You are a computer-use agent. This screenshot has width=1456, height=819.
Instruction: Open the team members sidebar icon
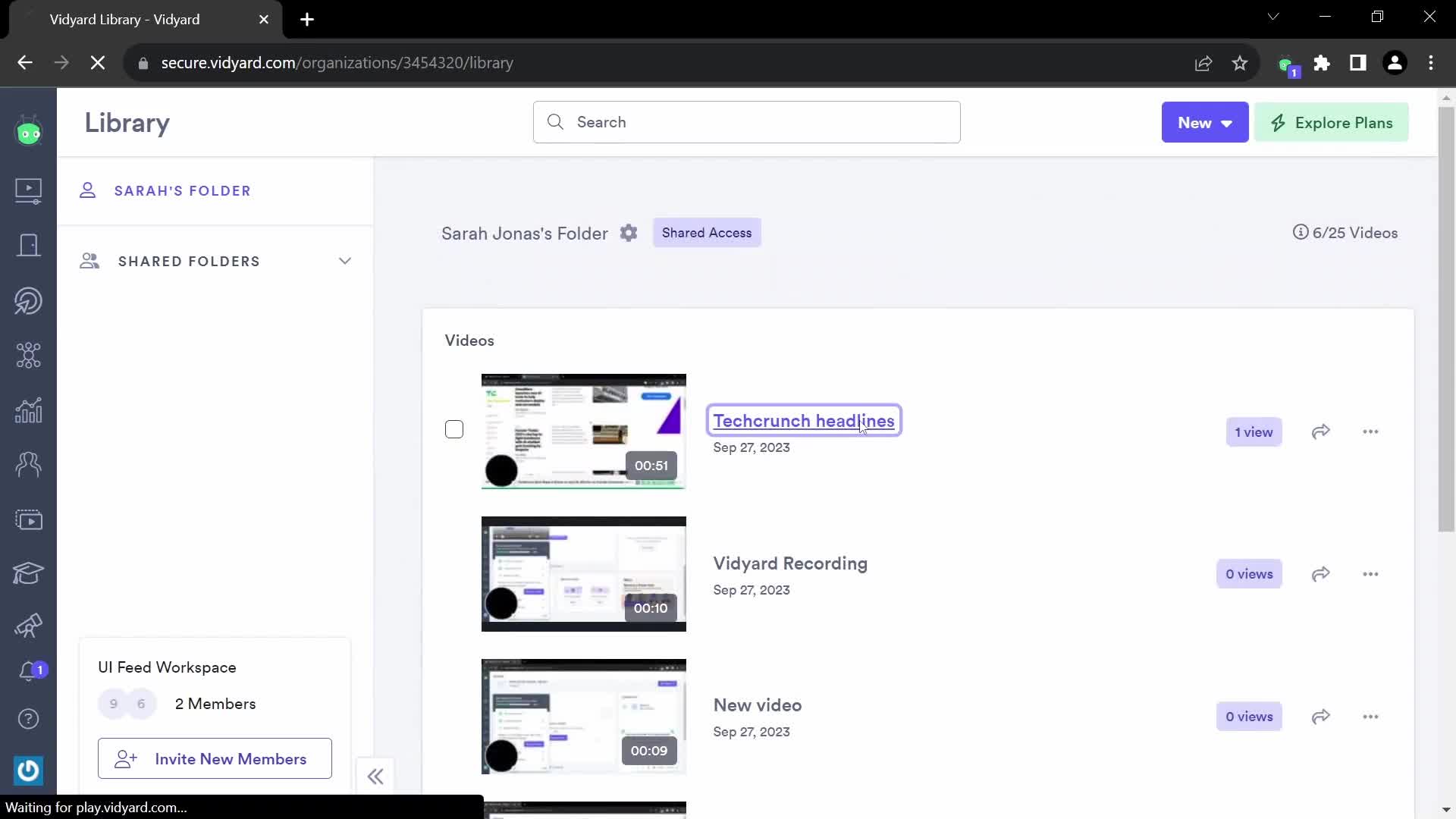tap(29, 464)
